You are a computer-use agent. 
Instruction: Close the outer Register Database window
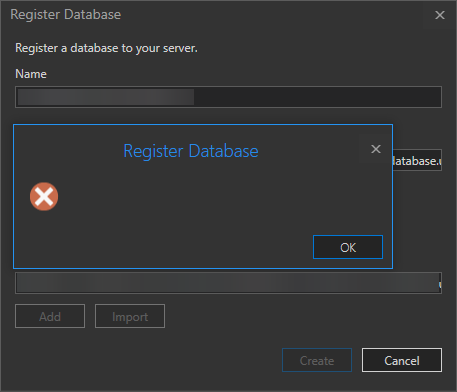(x=440, y=15)
